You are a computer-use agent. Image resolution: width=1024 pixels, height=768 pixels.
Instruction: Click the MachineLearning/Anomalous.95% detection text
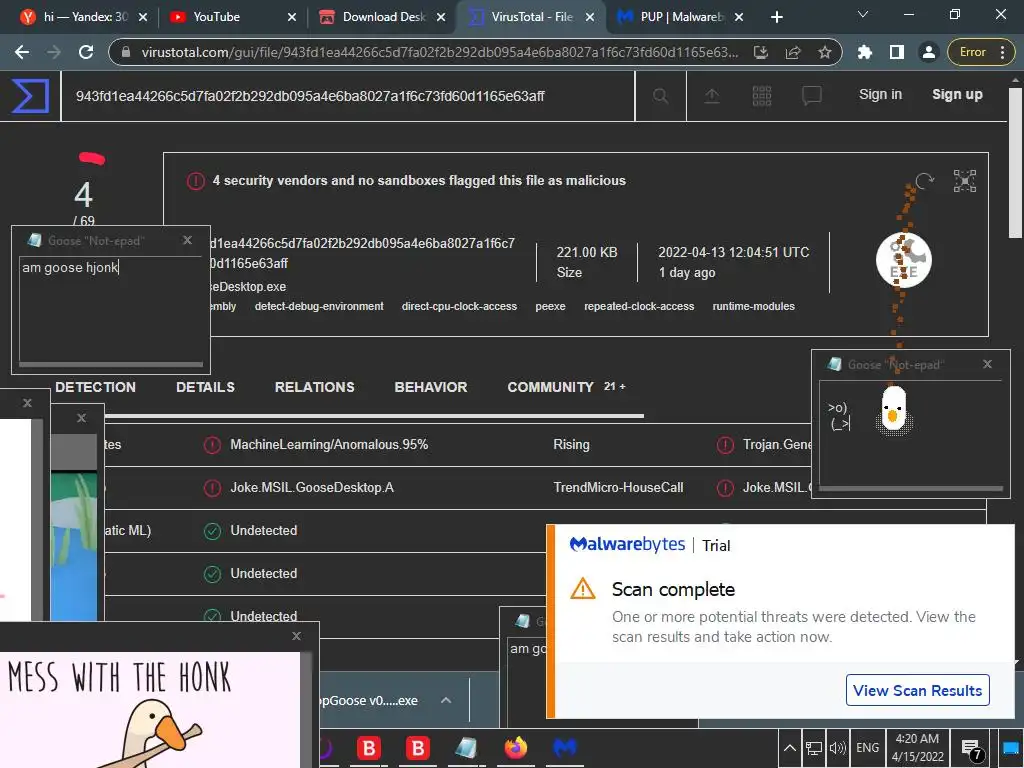329,445
